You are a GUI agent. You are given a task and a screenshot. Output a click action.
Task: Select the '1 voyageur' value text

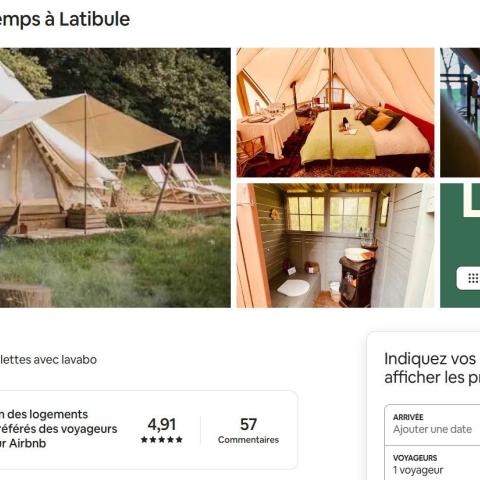(x=418, y=470)
